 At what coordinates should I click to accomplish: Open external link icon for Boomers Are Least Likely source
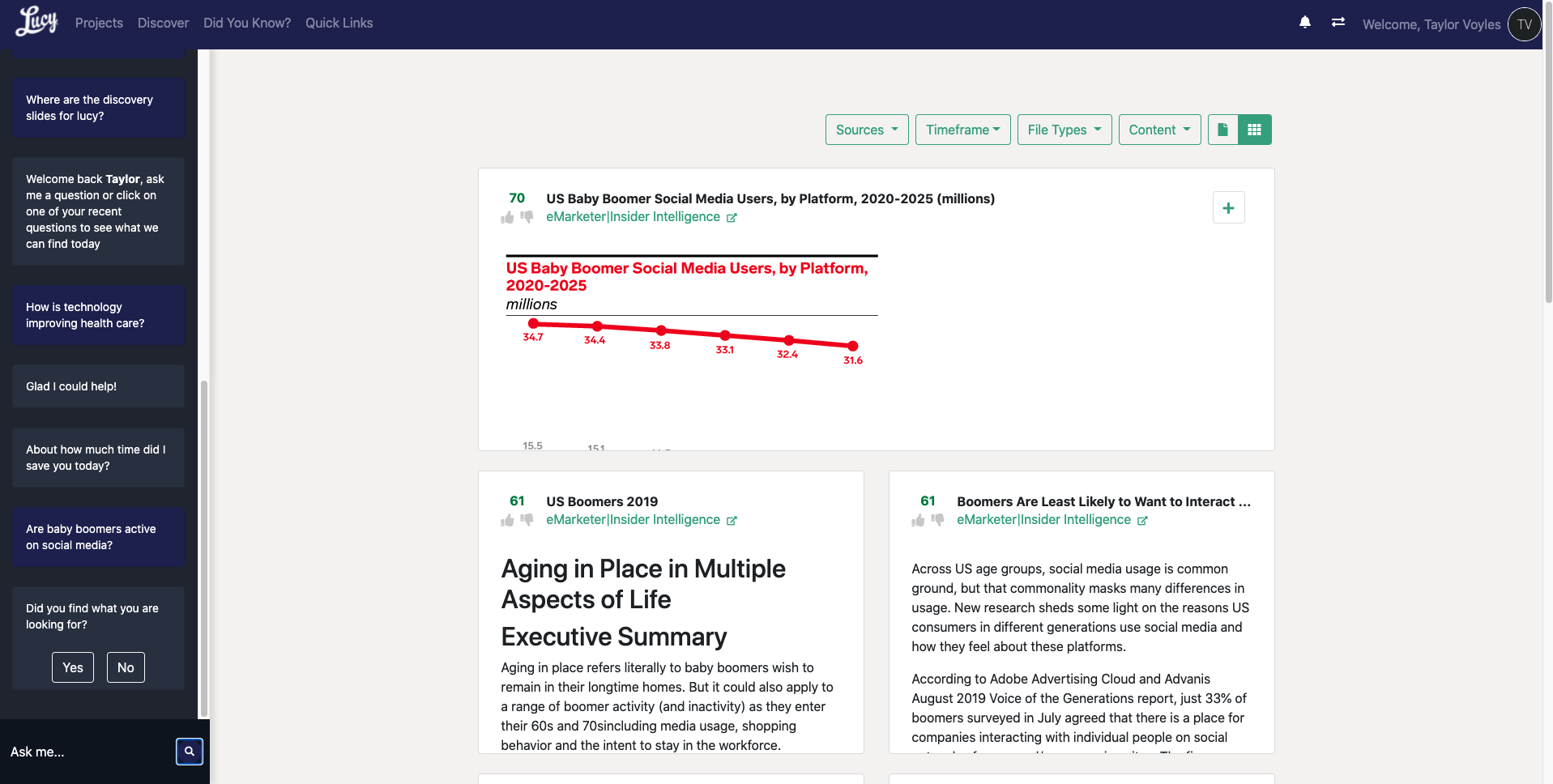1142,521
